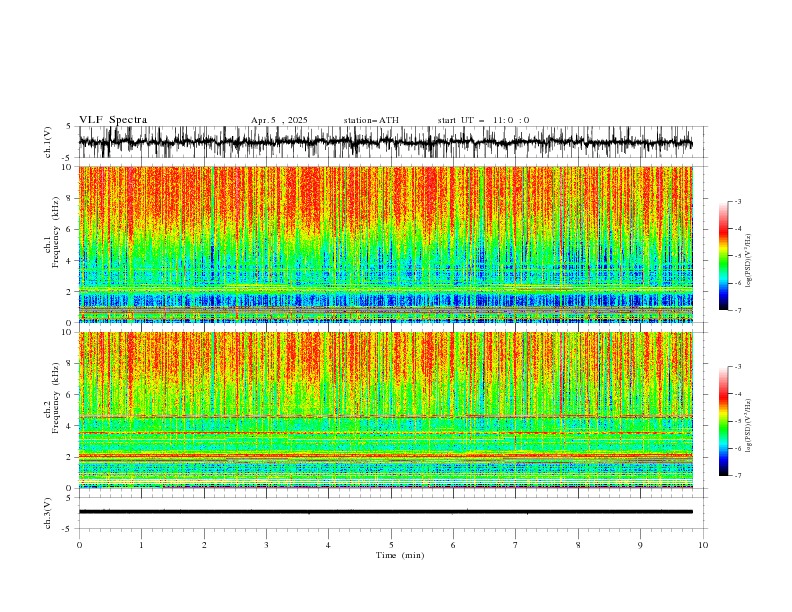Viewport: 792px width, 612px height.
Task: Click the upper colorbar's log(PSD)(V²/Hz) label
Action: point(749,261)
